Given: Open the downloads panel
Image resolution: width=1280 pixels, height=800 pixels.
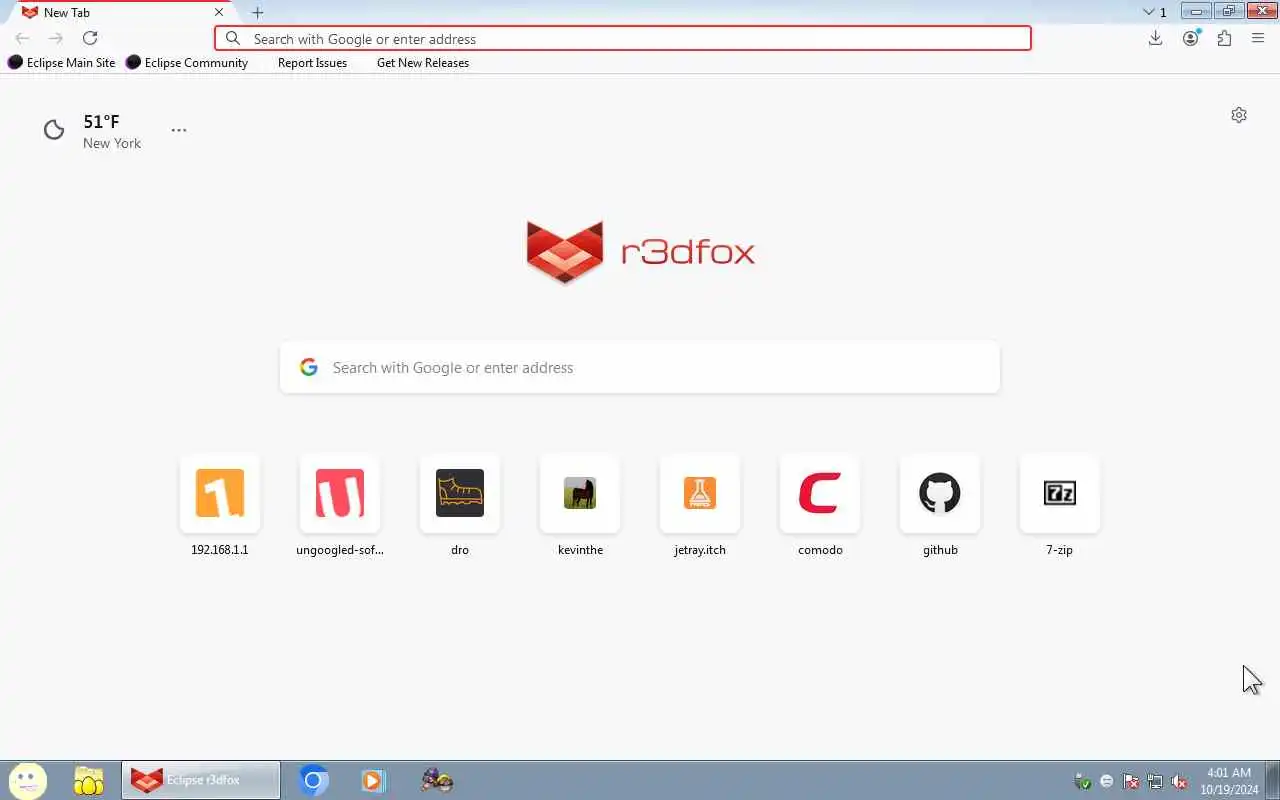Looking at the screenshot, I should point(1155,38).
